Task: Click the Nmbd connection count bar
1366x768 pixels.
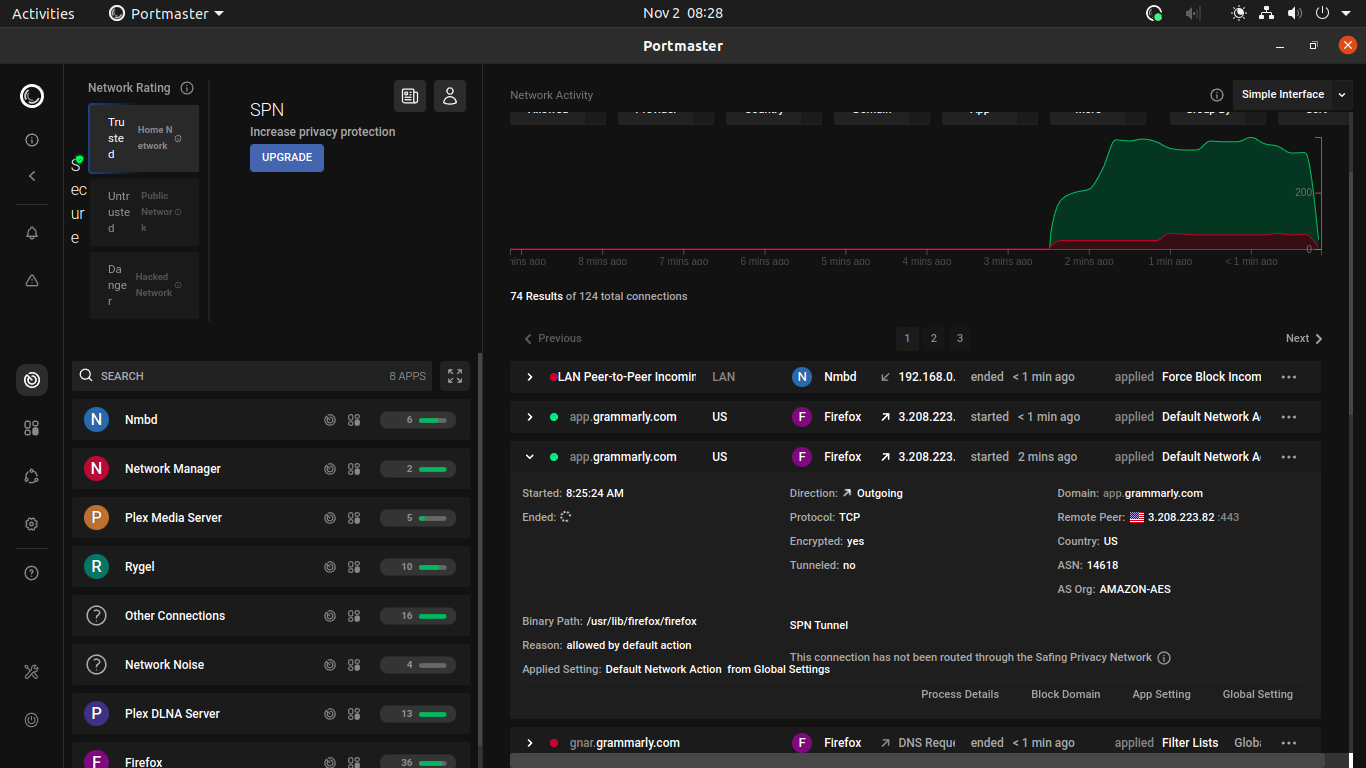Action: click(417, 419)
